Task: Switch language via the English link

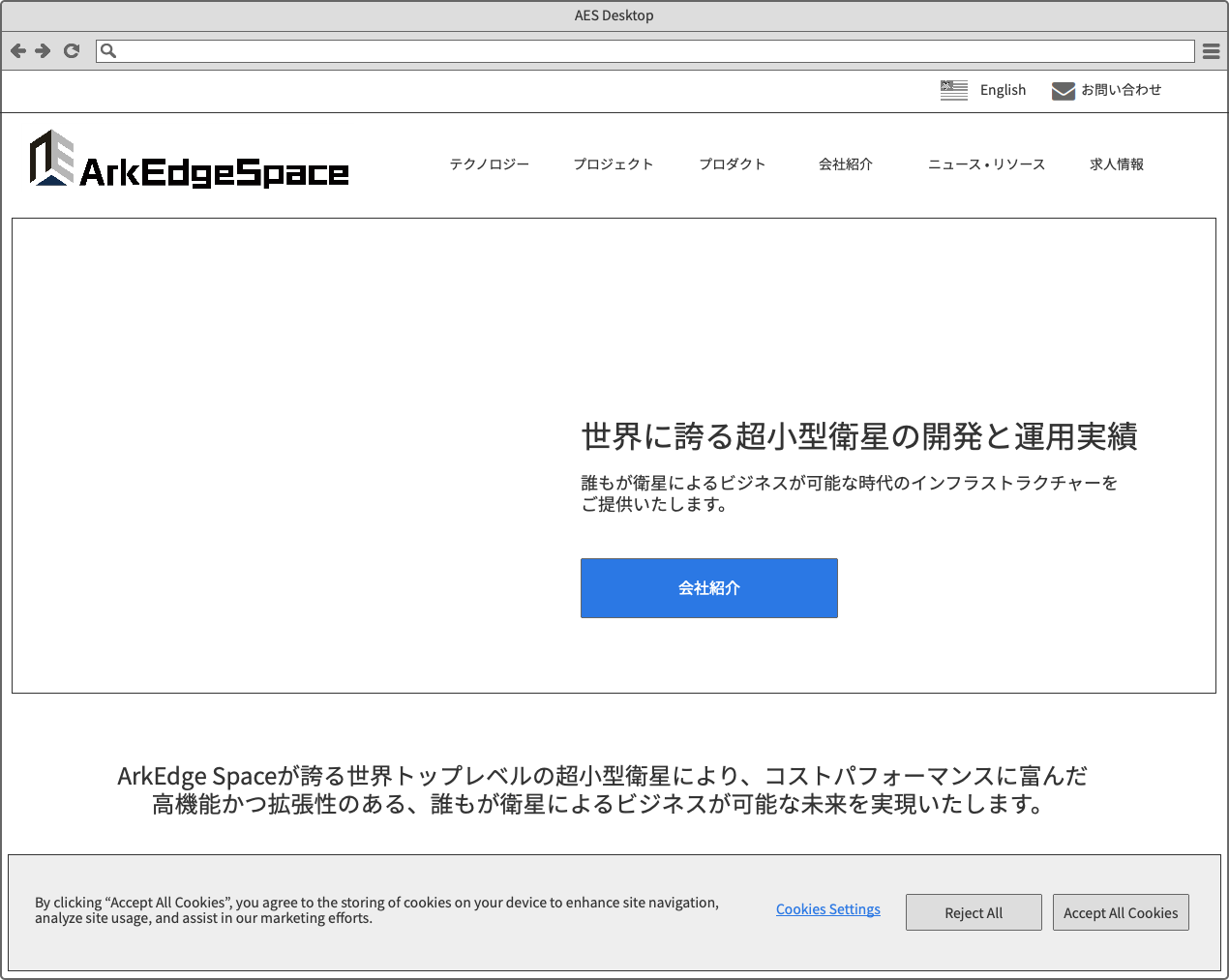Action: (1003, 90)
